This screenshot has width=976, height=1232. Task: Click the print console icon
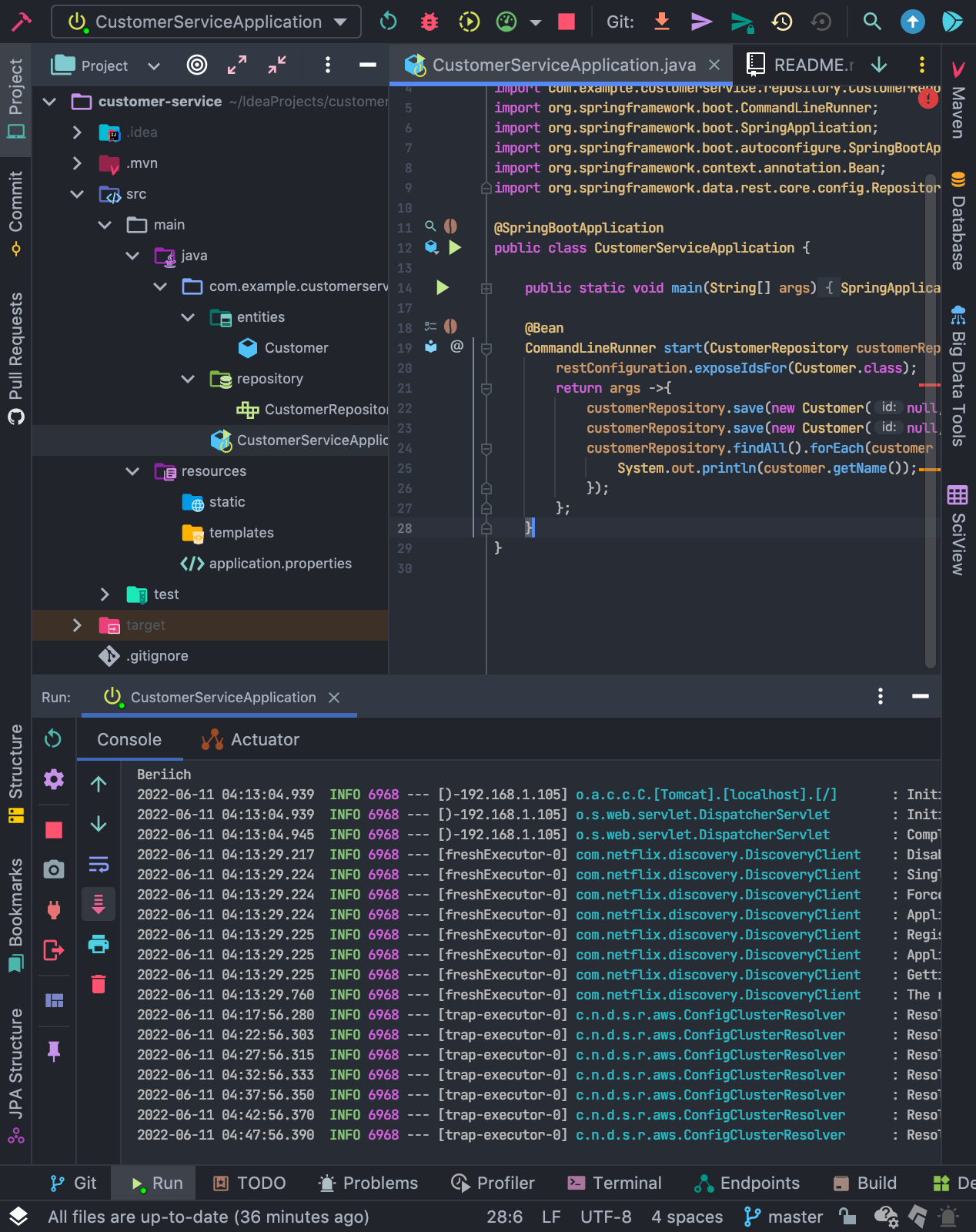pyautogui.click(x=99, y=944)
